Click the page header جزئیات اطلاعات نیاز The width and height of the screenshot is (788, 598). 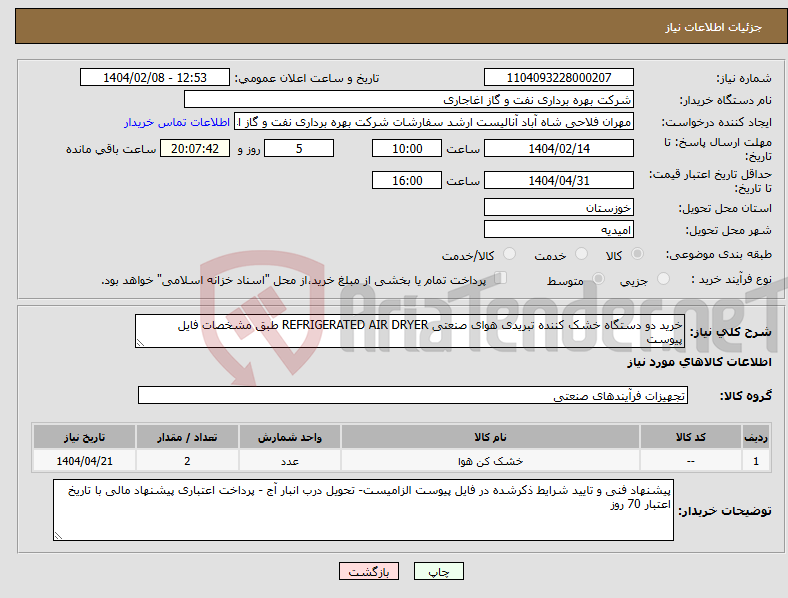[x=714, y=27]
